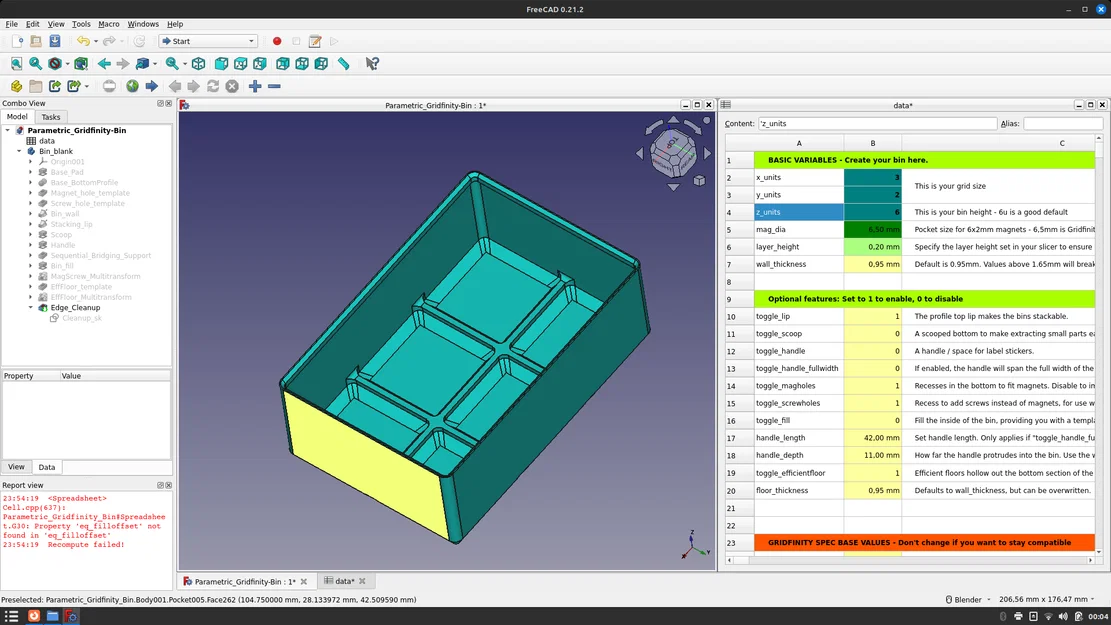Switch to the Tasks tab
Screen dimensions: 1111x625
click(50, 116)
